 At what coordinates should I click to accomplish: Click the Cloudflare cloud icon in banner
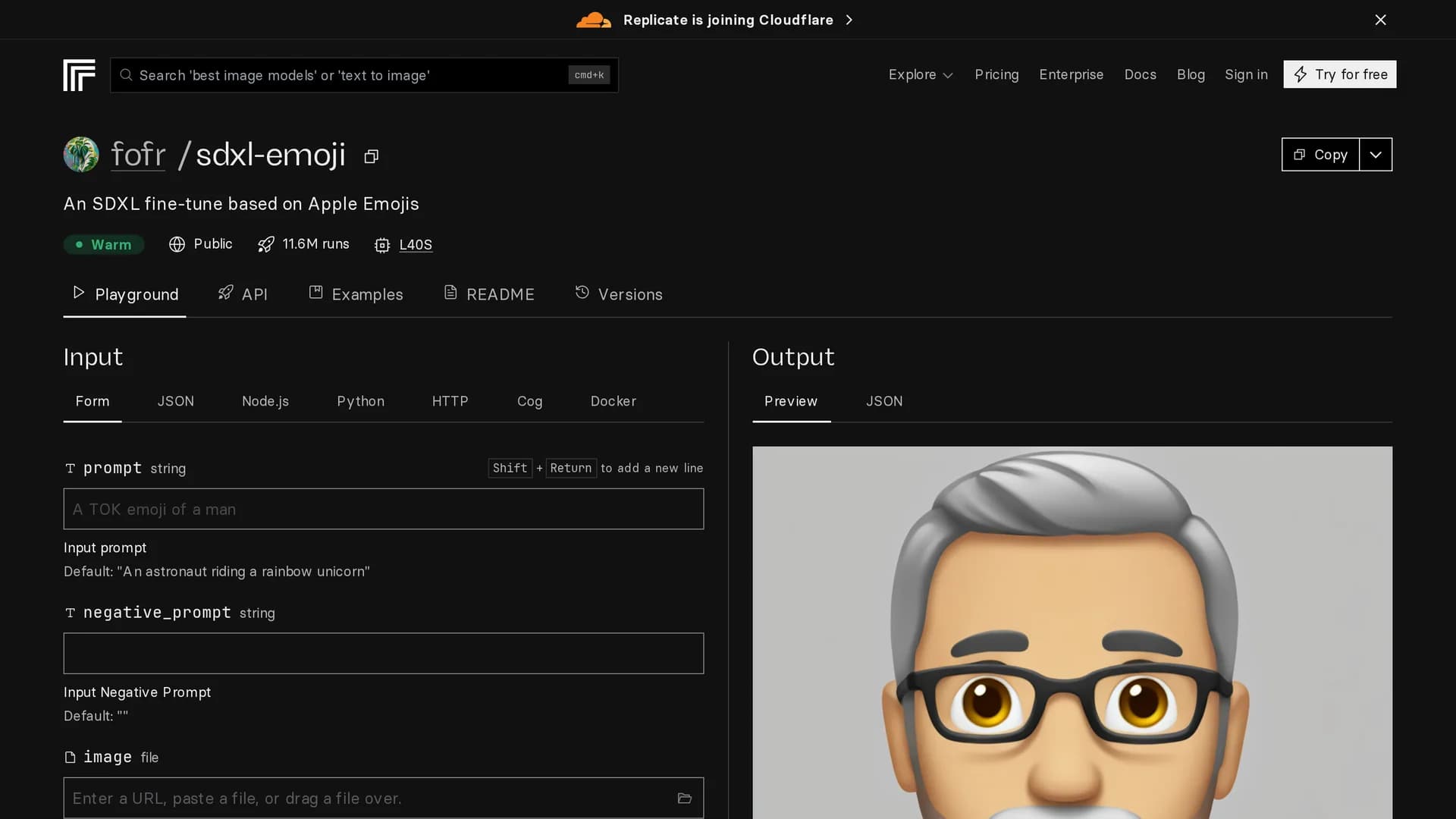coord(593,20)
